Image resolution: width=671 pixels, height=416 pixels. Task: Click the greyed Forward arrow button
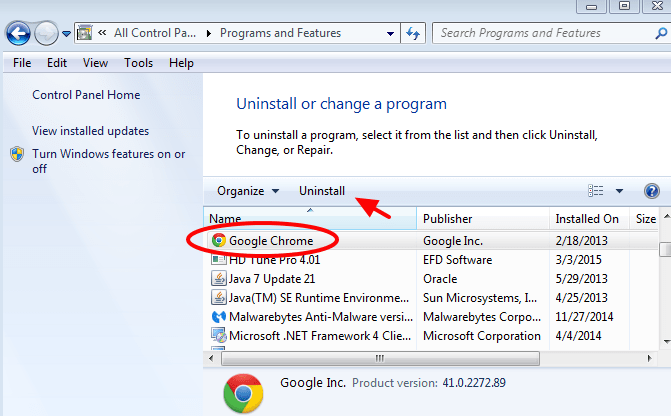point(46,33)
